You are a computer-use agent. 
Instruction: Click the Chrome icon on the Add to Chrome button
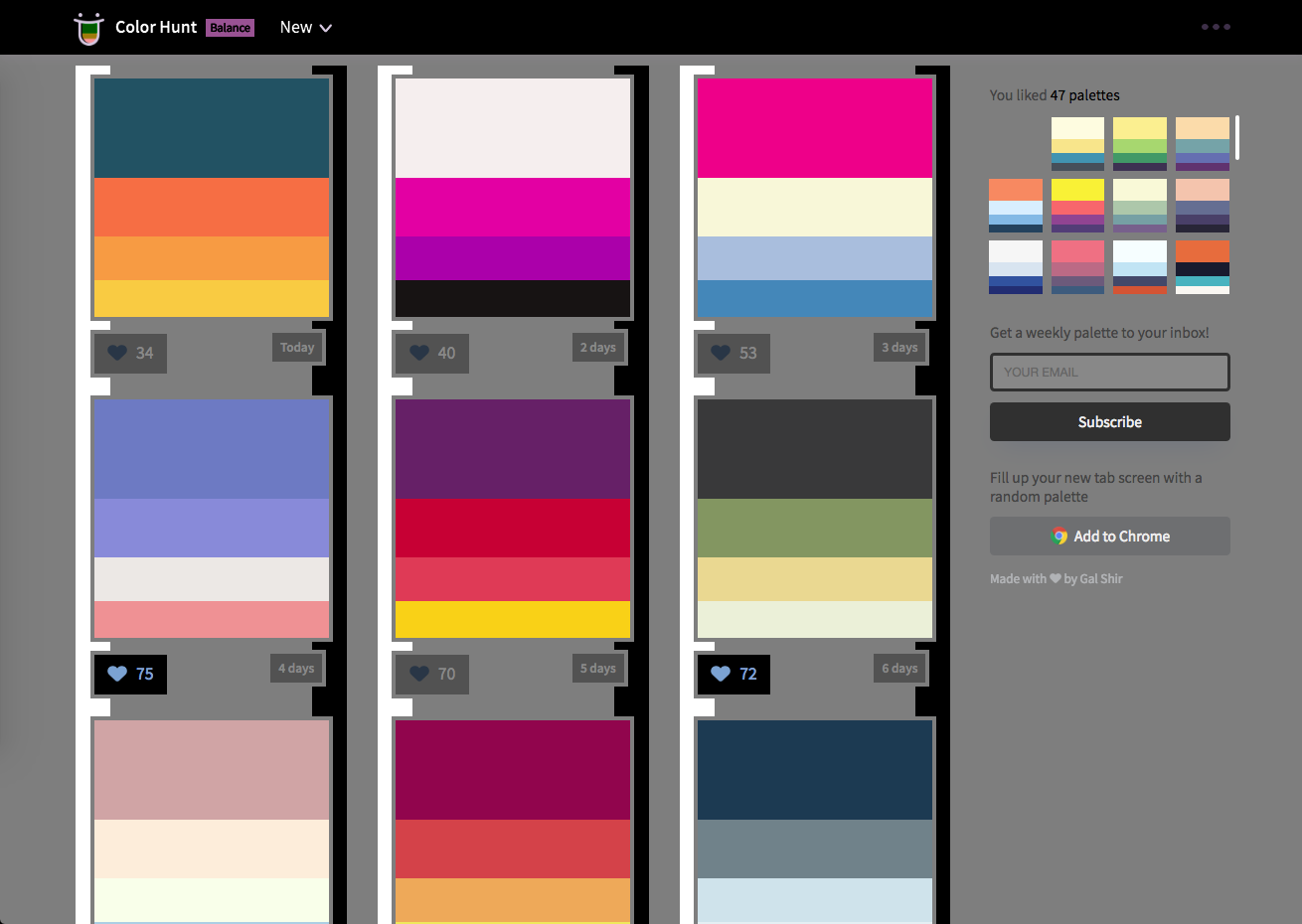point(1059,536)
